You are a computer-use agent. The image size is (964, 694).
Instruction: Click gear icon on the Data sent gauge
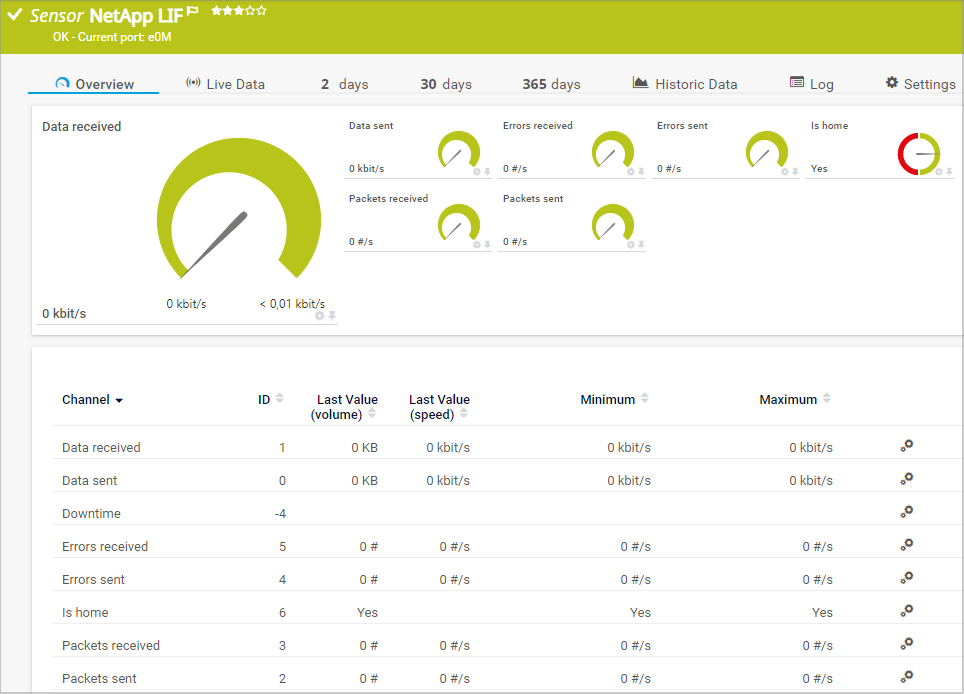[477, 172]
